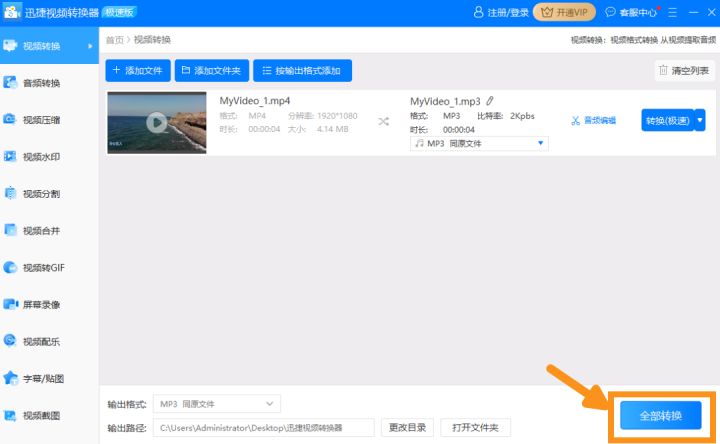The width and height of the screenshot is (720, 444).
Task: Click the 字幕/贴图 star icon
Action: (10, 378)
